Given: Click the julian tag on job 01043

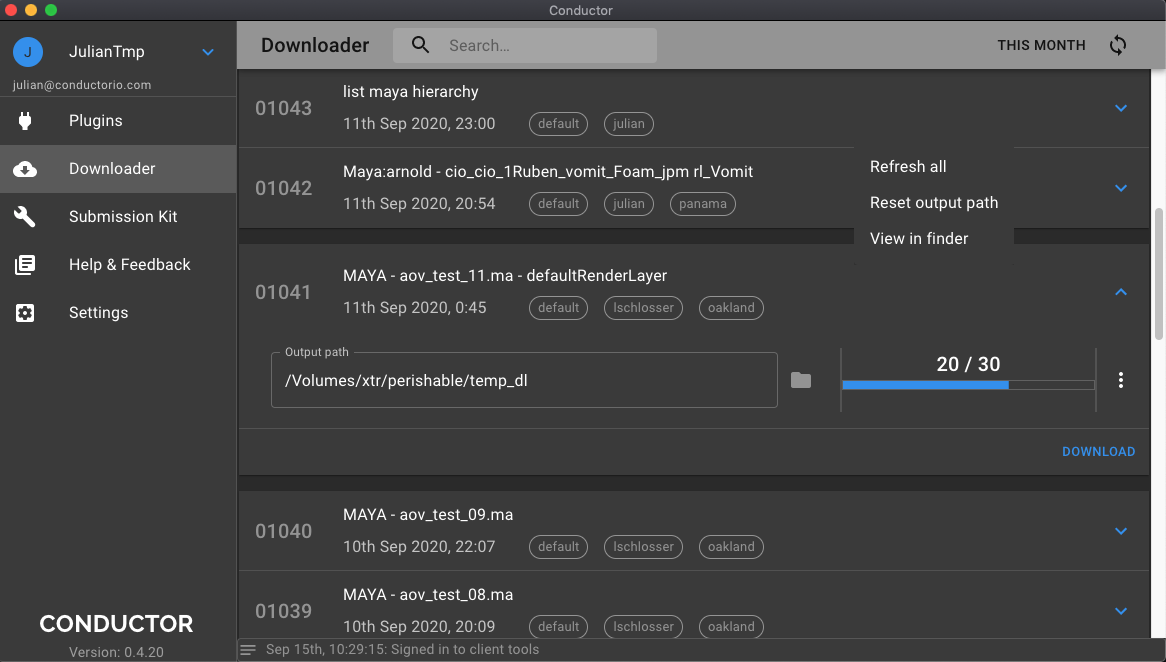Looking at the screenshot, I should coord(629,124).
